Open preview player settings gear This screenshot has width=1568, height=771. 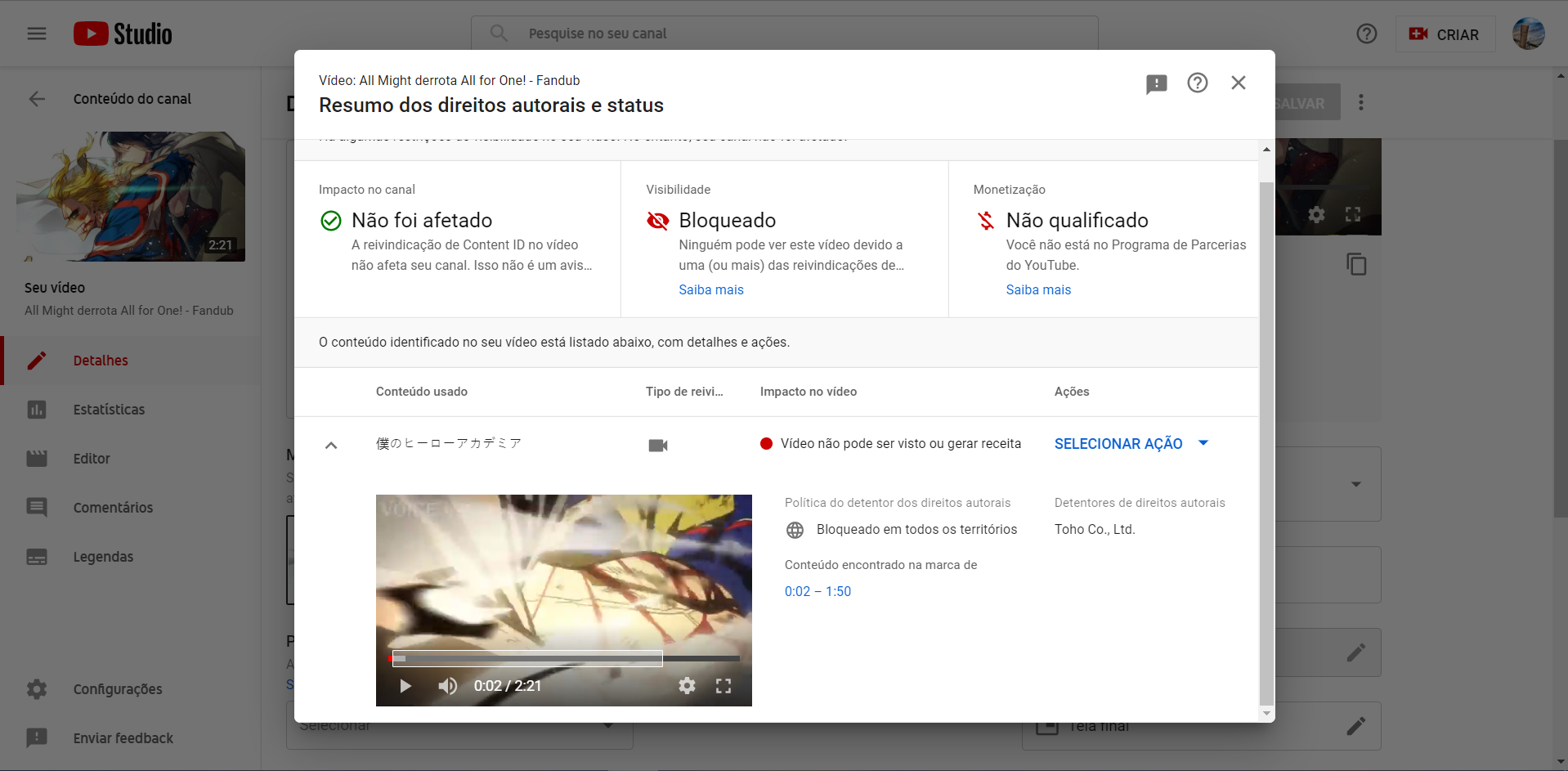pyautogui.click(x=687, y=686)
